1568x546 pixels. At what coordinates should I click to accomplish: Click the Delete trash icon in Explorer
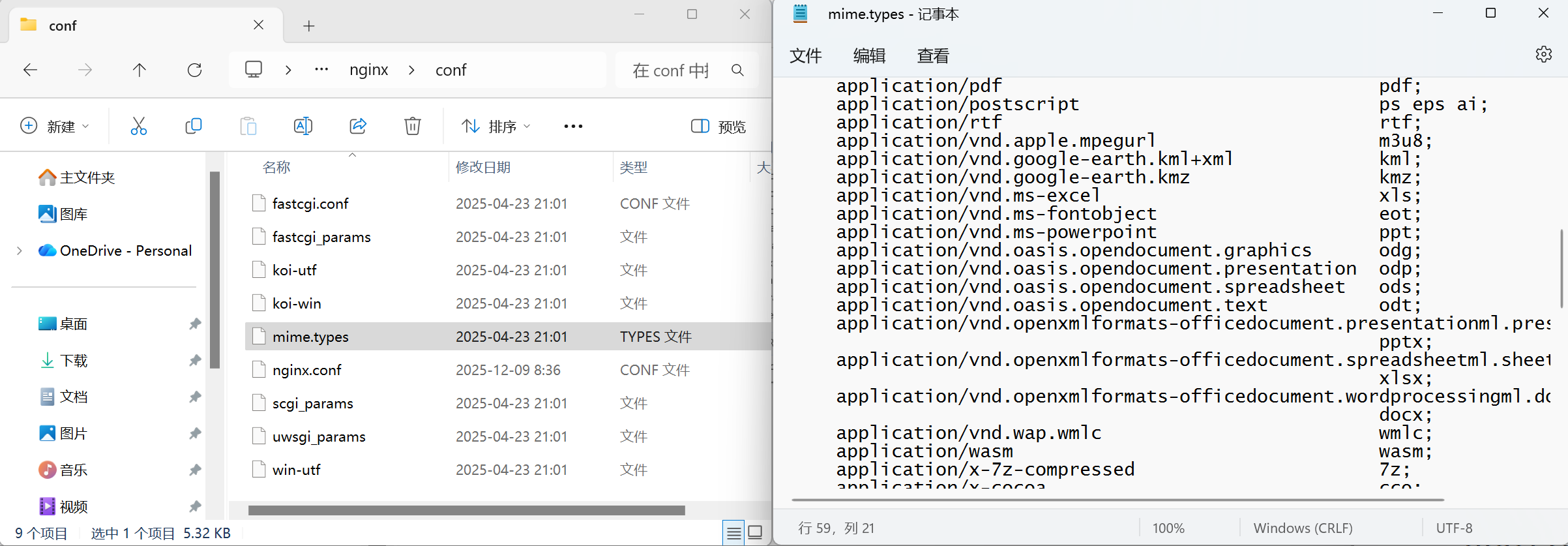coord(413,126)
